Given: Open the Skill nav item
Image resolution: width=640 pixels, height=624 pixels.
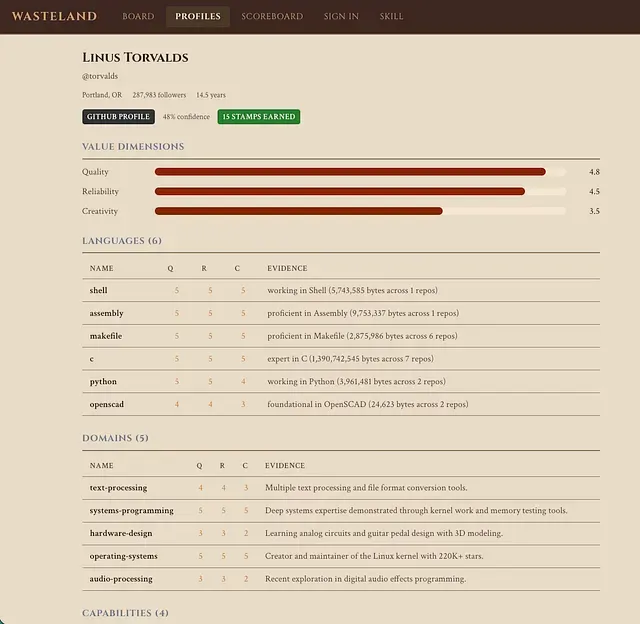Looking at the screenshot, I should click(x=392, y=17).
